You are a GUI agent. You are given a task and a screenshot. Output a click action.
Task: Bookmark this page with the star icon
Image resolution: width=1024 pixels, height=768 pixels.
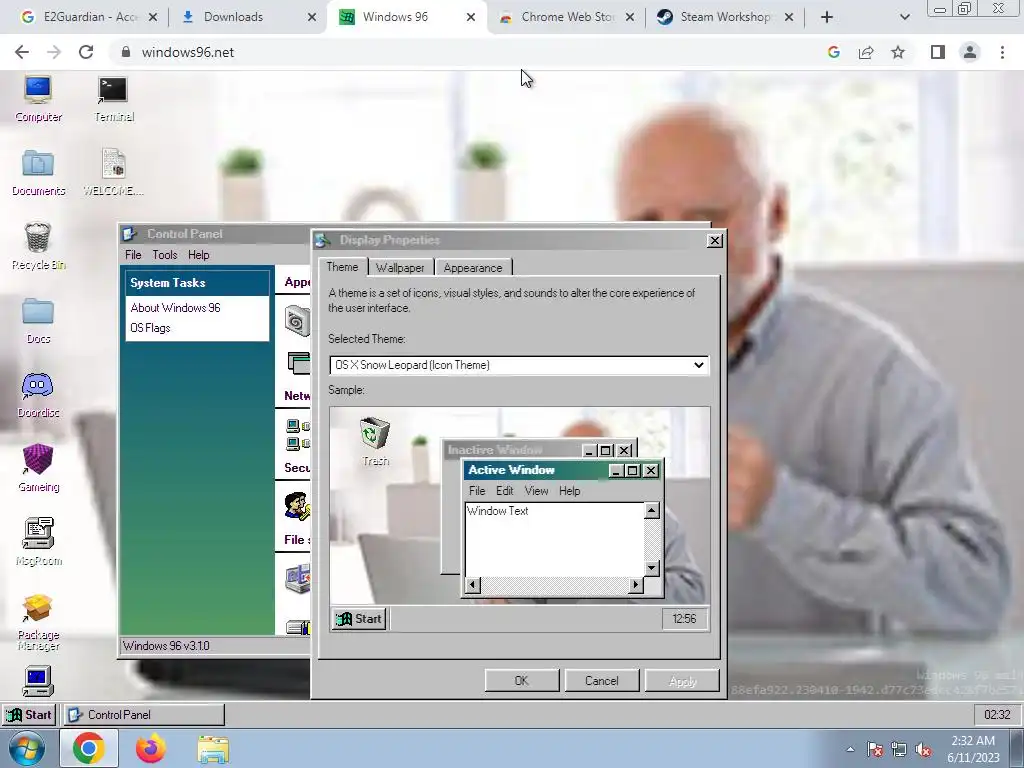click(898, 52)
